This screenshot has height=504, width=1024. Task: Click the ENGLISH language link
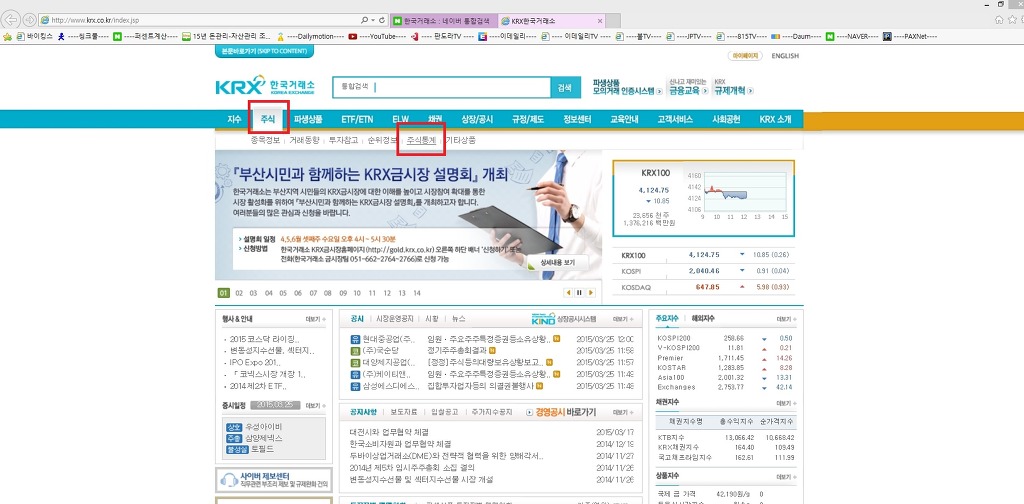pyautogui.click(x=784, y=56)
